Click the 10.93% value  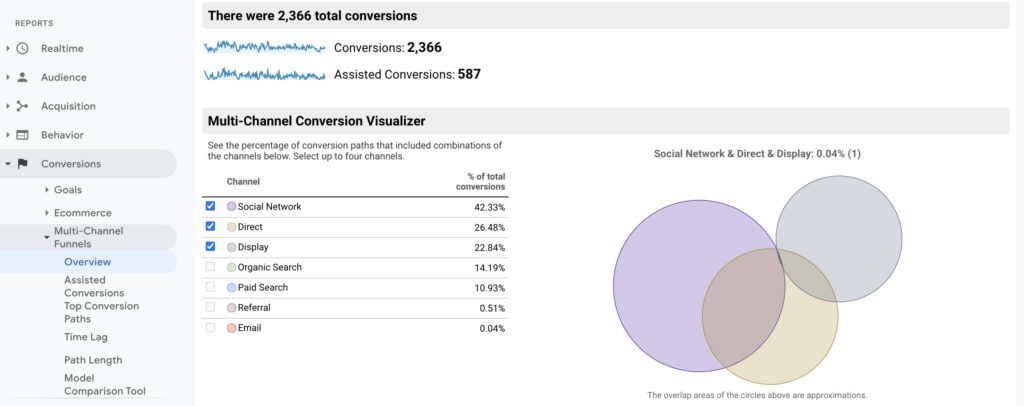489,288
